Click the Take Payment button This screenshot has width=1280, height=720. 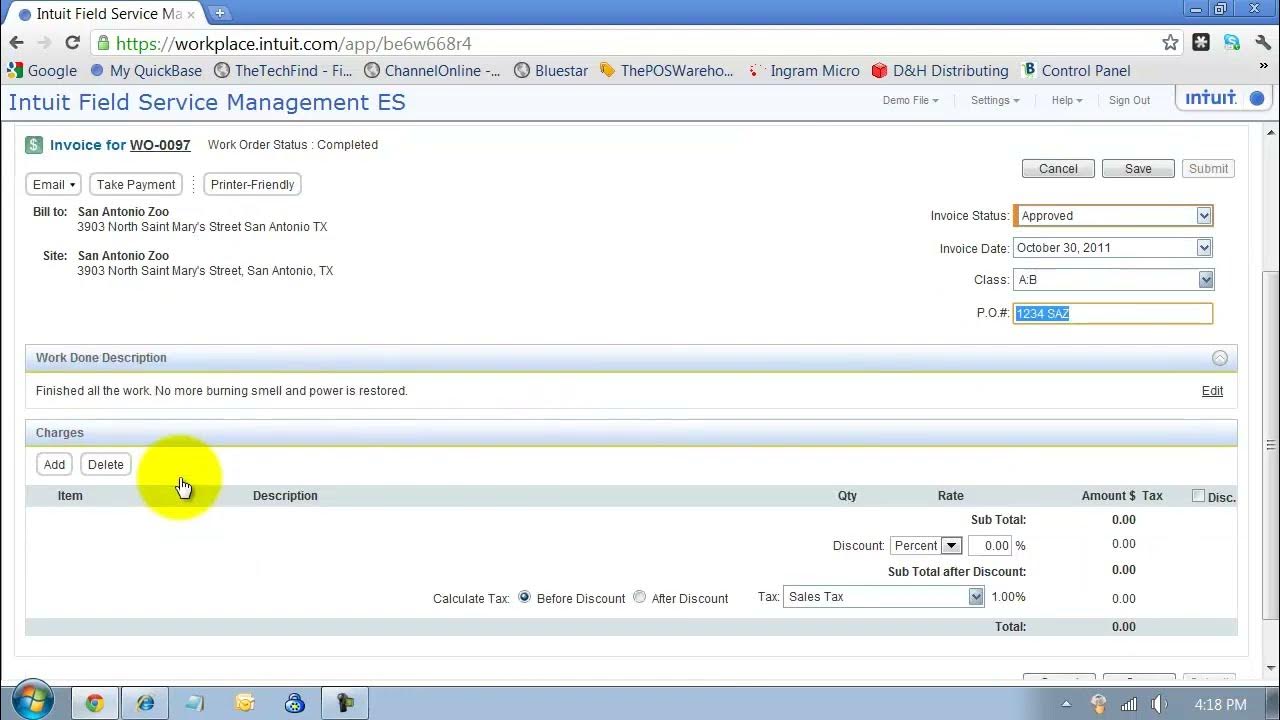point(136,184)
